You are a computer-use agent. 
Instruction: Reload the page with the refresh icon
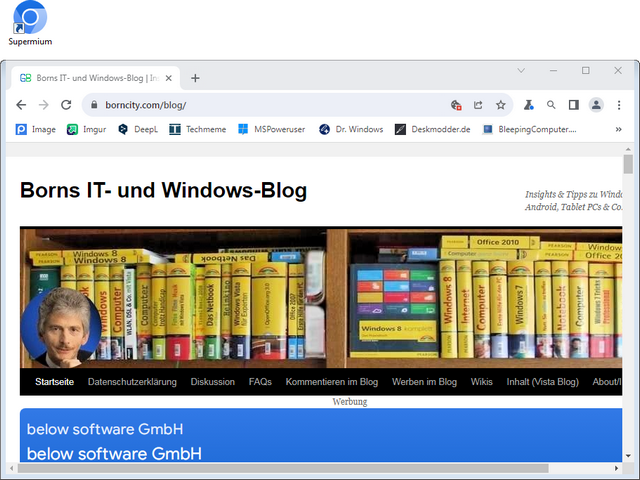click(66, 105)
